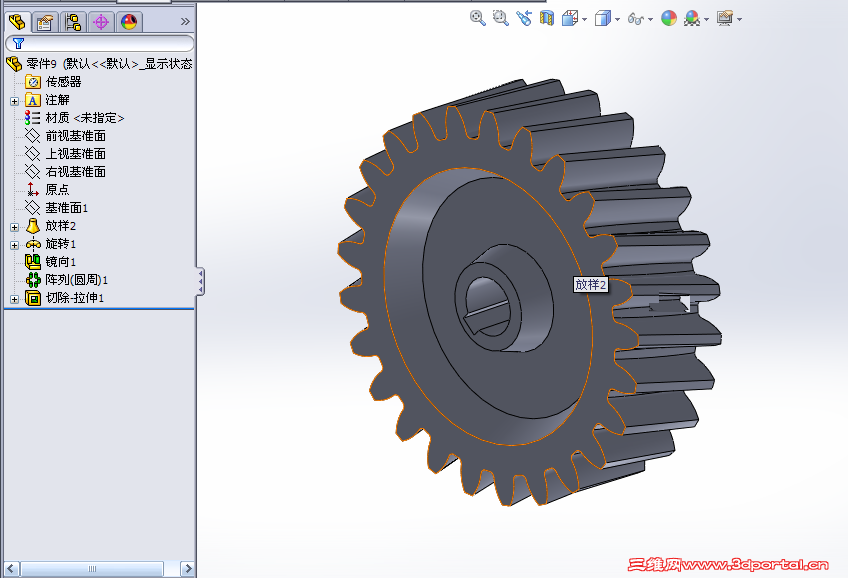Select the 放样2 loft feature

tap(61, 225)
